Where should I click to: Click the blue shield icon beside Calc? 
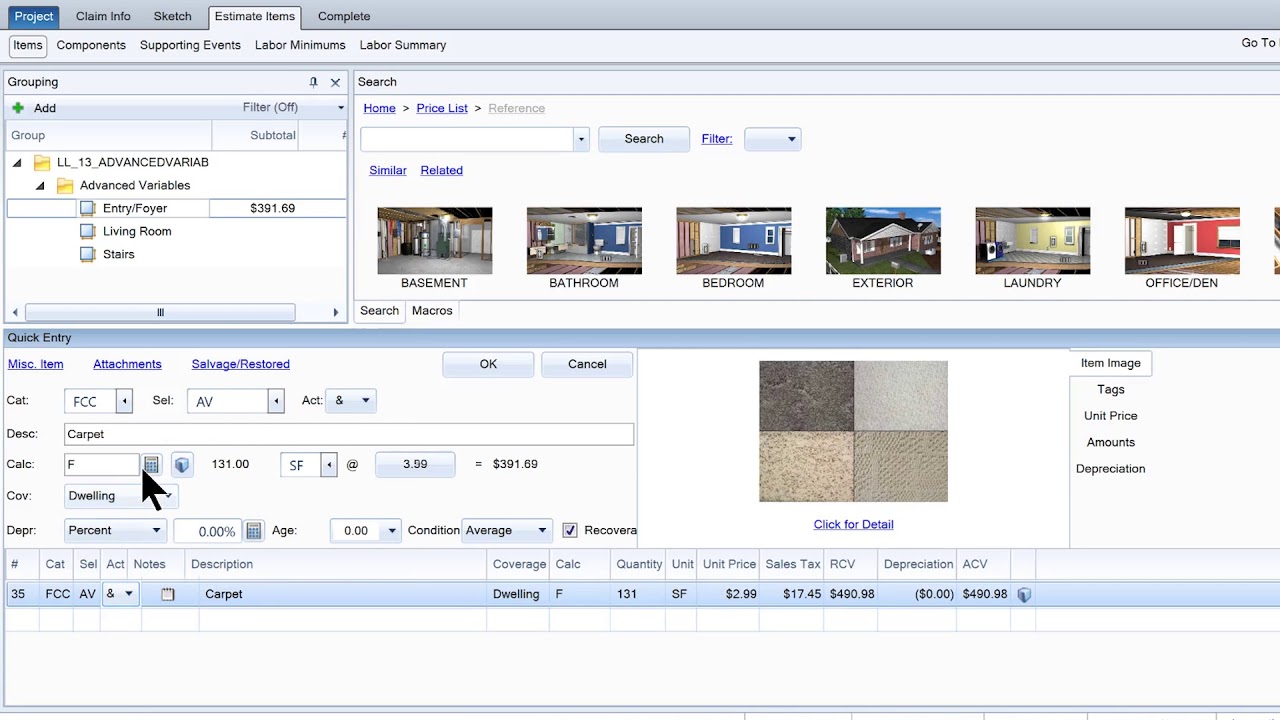point(181,465)
